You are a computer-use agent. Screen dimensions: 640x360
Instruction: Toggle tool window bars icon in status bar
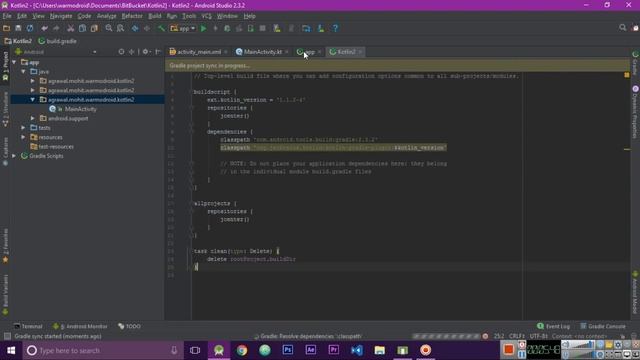tap(7, 336)
